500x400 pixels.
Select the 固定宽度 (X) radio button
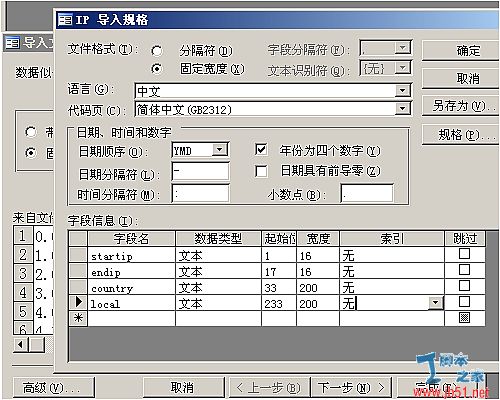157,69
